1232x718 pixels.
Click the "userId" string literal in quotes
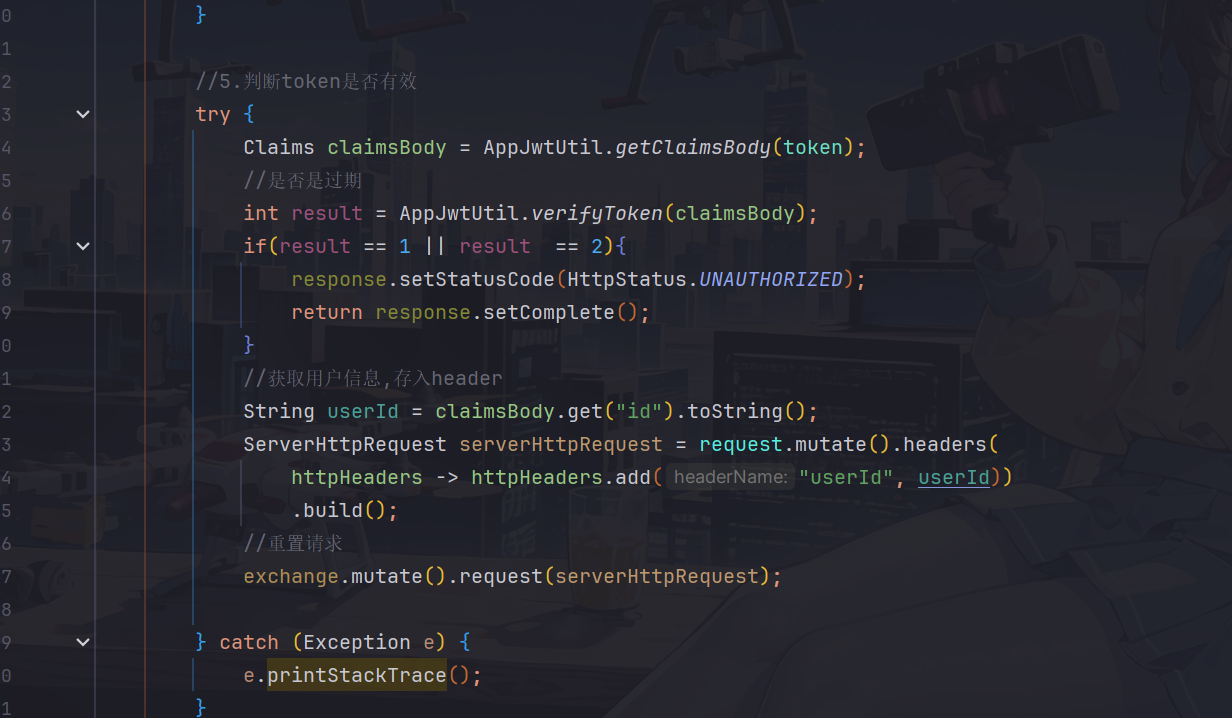tap(846, 477)
